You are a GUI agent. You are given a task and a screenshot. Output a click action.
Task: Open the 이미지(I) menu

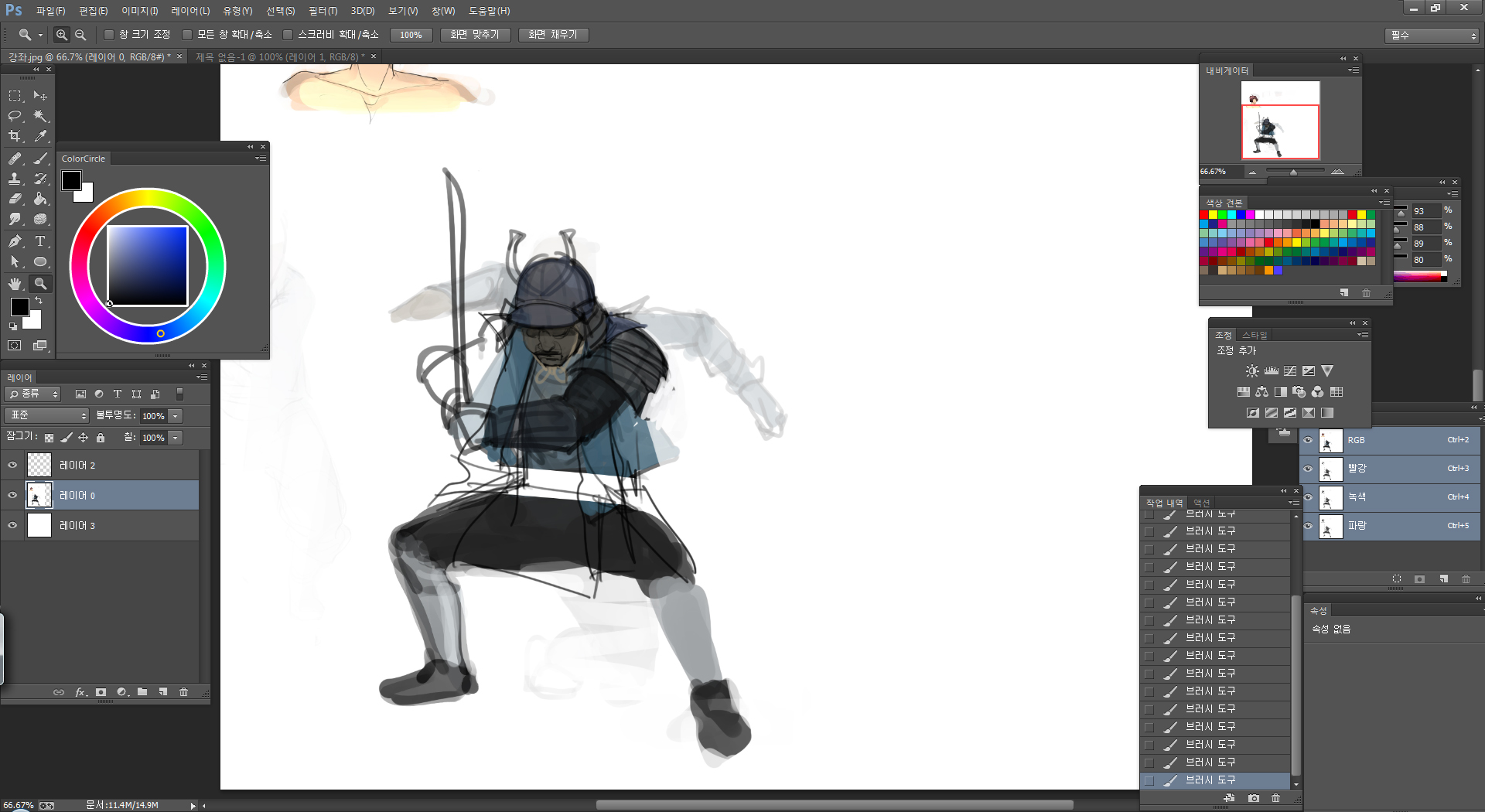coord(140,11)
